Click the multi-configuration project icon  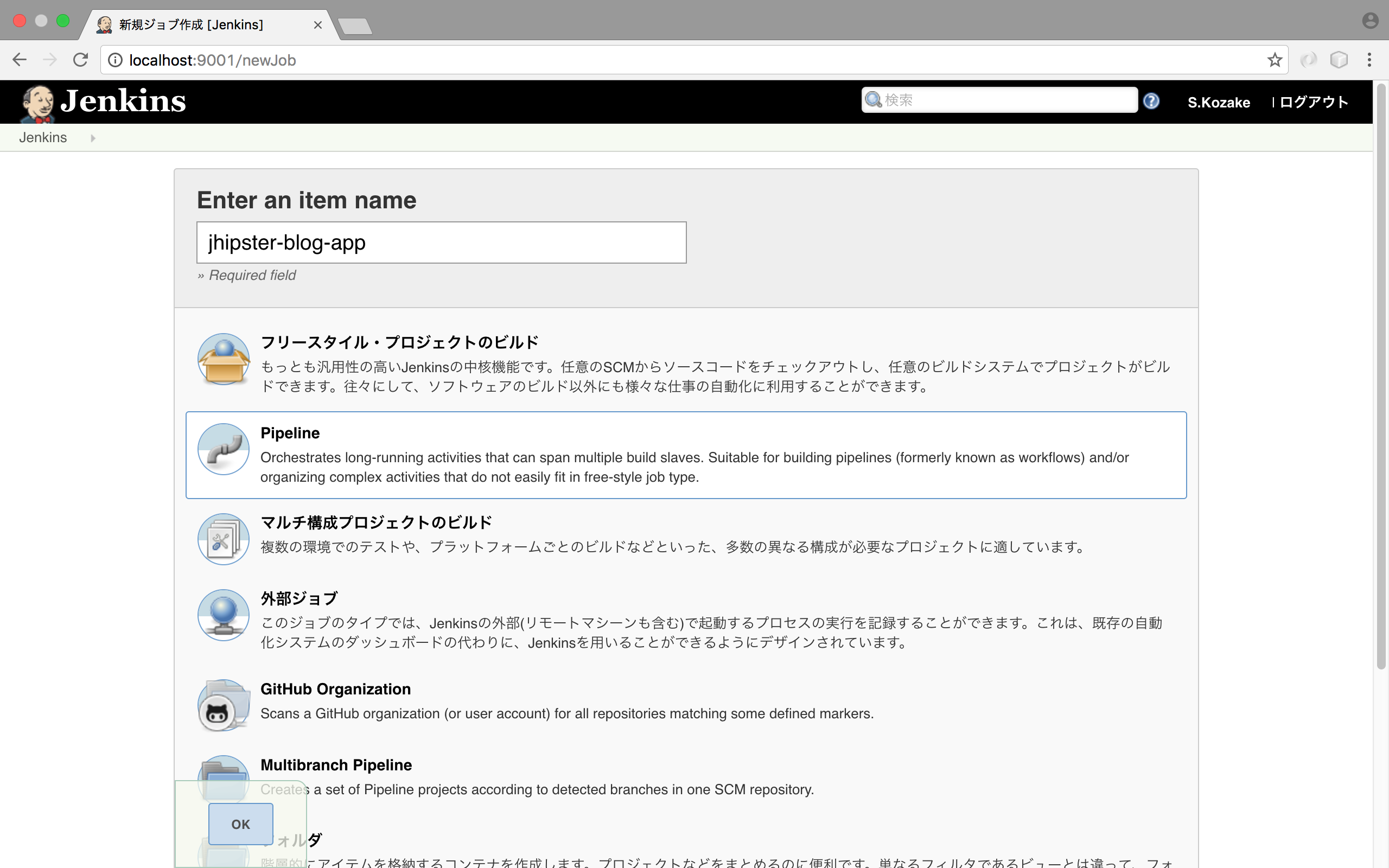pyautogui.click(x=224, y=539)
